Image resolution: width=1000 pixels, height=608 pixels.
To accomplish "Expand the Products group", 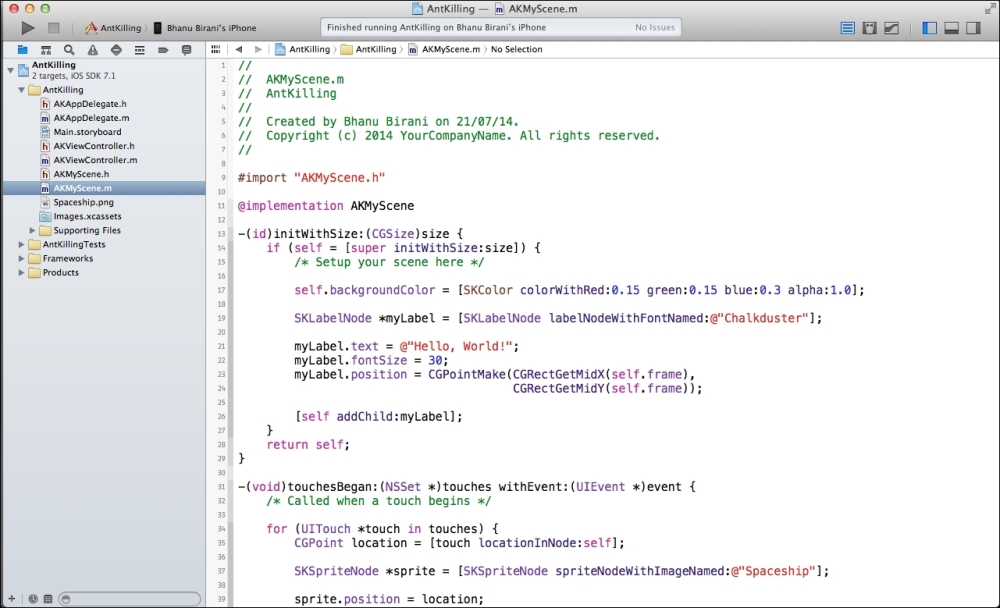I will (x=21, y=272).
